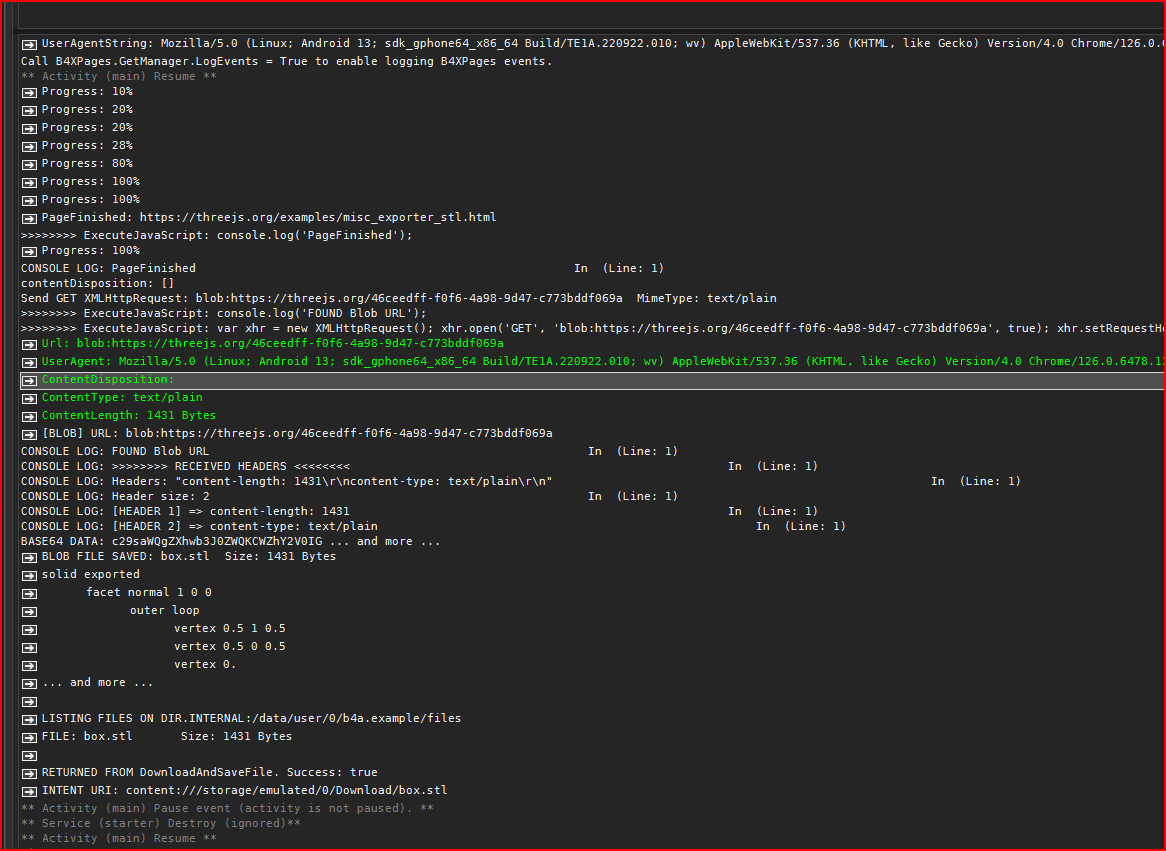
Task: Select 'Activity (main) Pause event' gray line
Action: pyautogui.click(x=227, y=808)
